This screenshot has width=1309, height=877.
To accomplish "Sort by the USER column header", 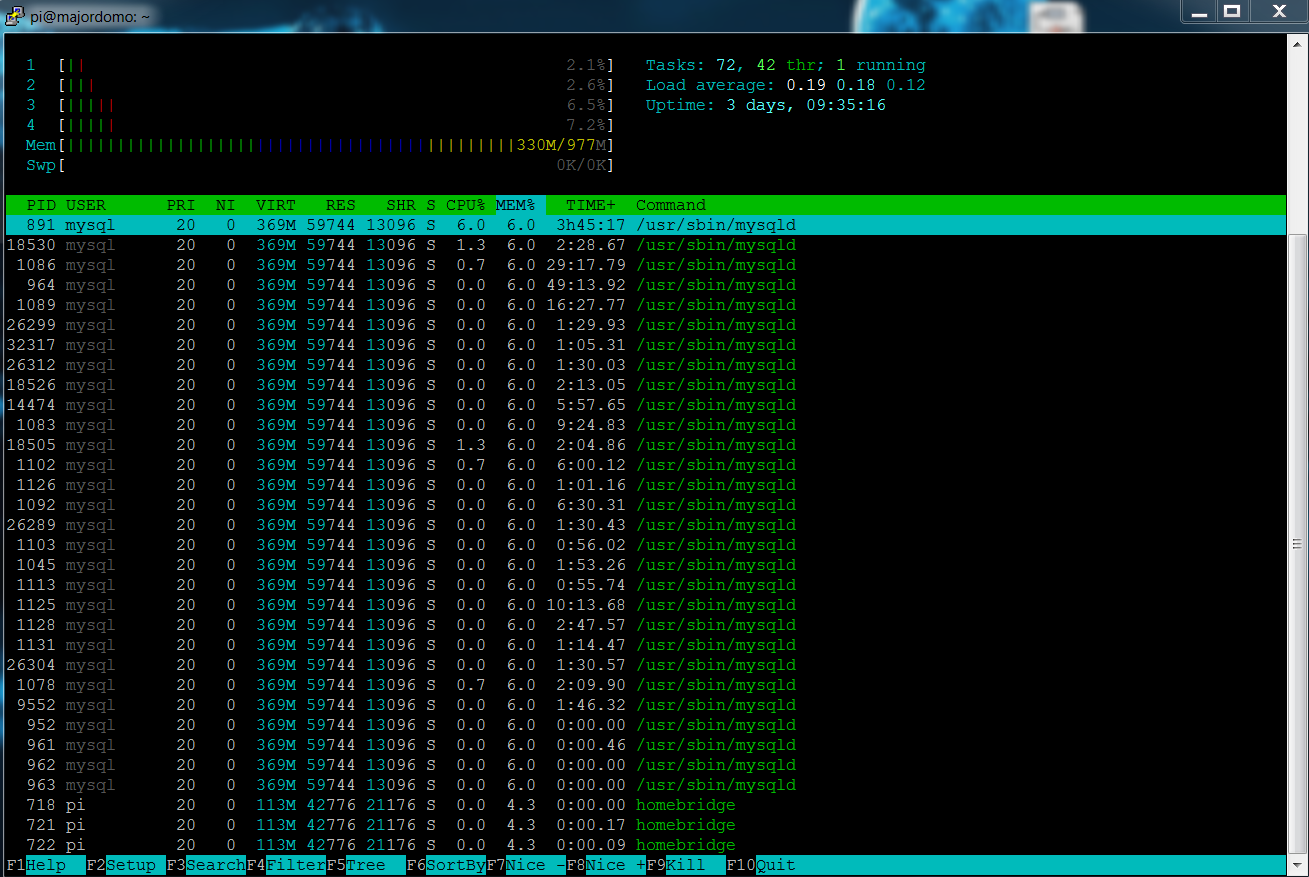I will pyautogui.click(x=86, y=205).
